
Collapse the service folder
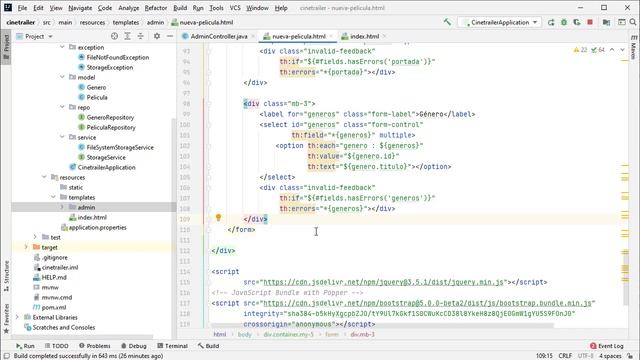click(62, 137)
